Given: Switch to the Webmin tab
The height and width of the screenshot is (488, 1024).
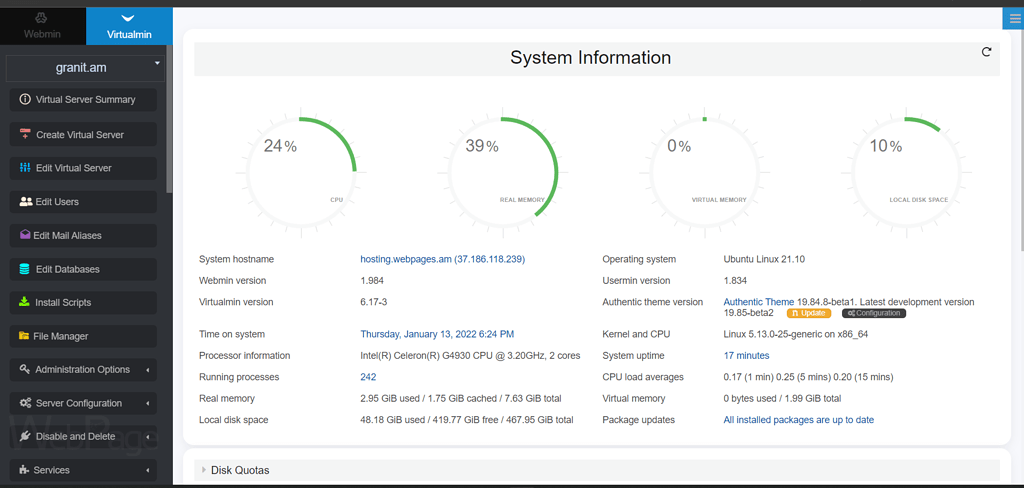Looking at the screenshot, I should (x=42, y=25).
